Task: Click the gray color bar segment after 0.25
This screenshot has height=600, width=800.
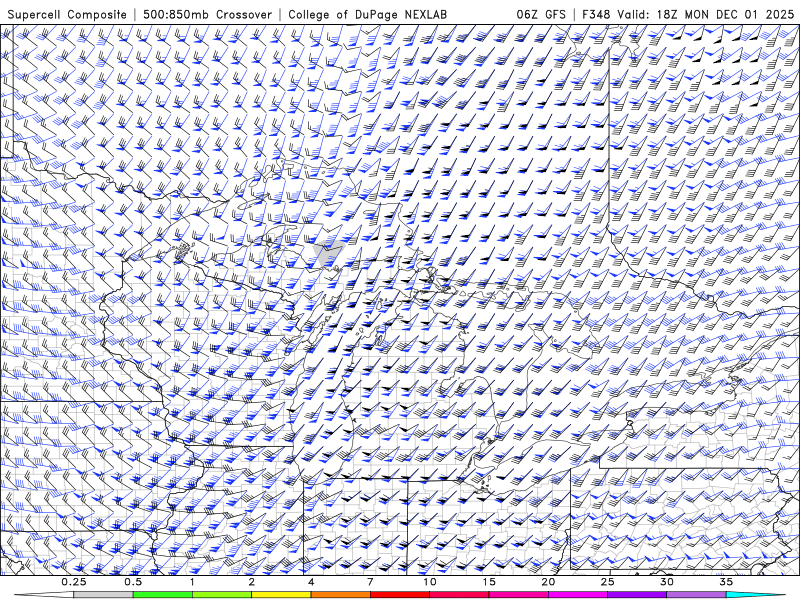Action: [x=103, y=595]
